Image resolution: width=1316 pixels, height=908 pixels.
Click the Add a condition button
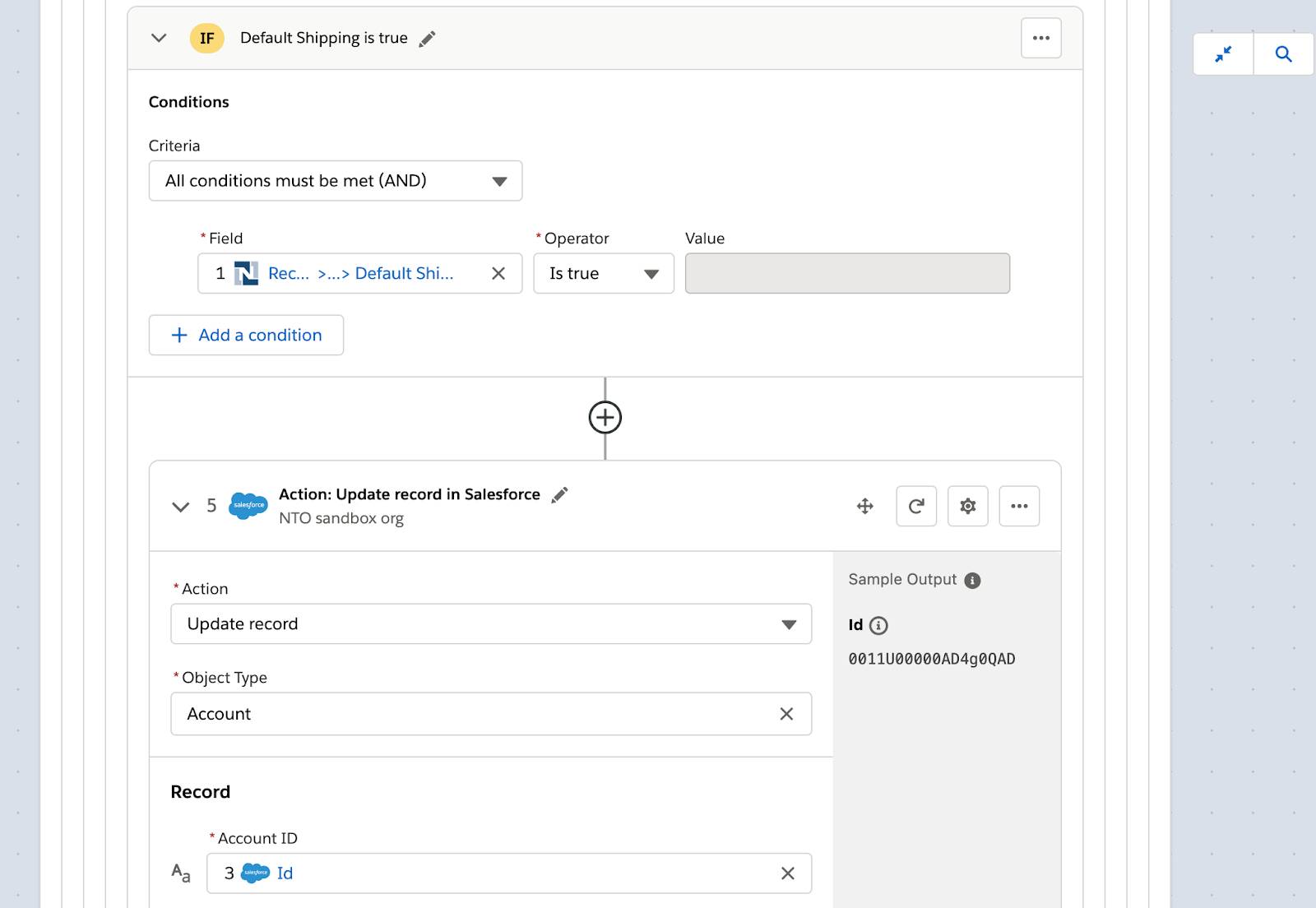pyautogui.click(x=246, y=336)
